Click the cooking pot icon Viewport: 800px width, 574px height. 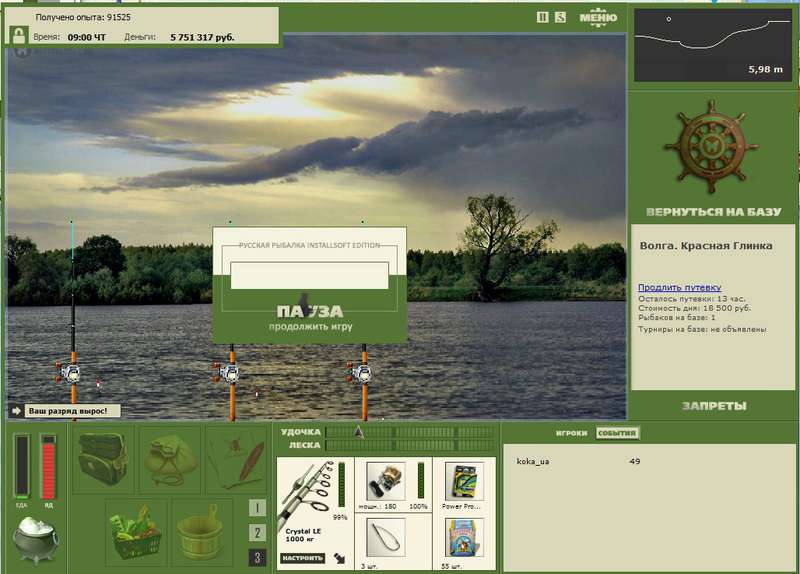tap(35, 539)
